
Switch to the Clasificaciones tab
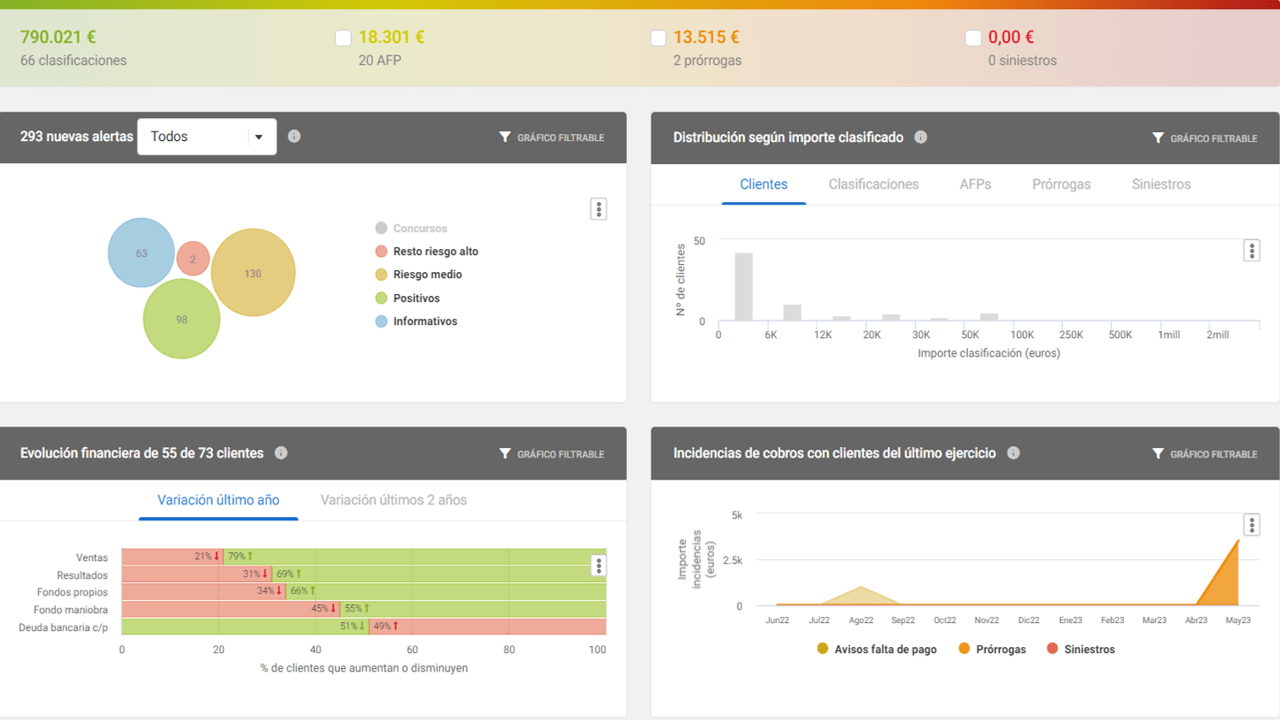[x=873, y=184]
